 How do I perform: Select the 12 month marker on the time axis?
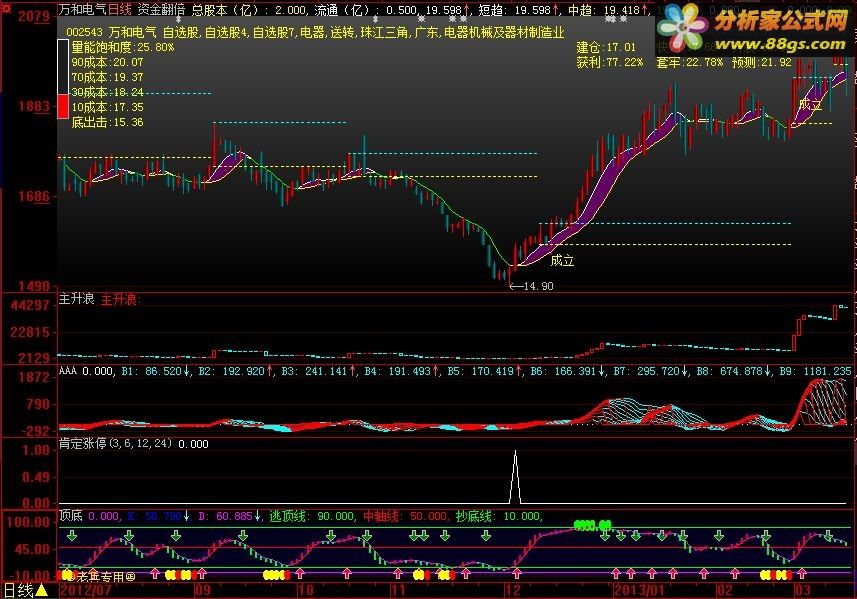(513, 590)
